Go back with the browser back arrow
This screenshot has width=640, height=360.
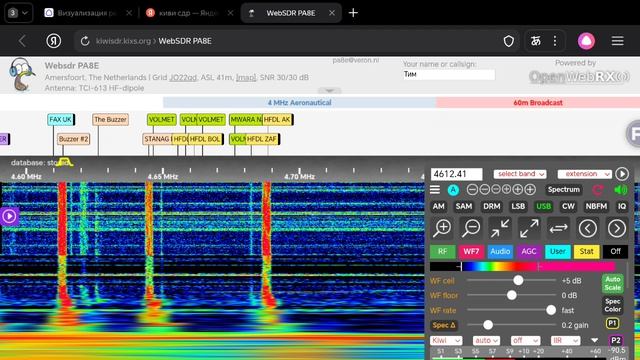tap(22, 41)
